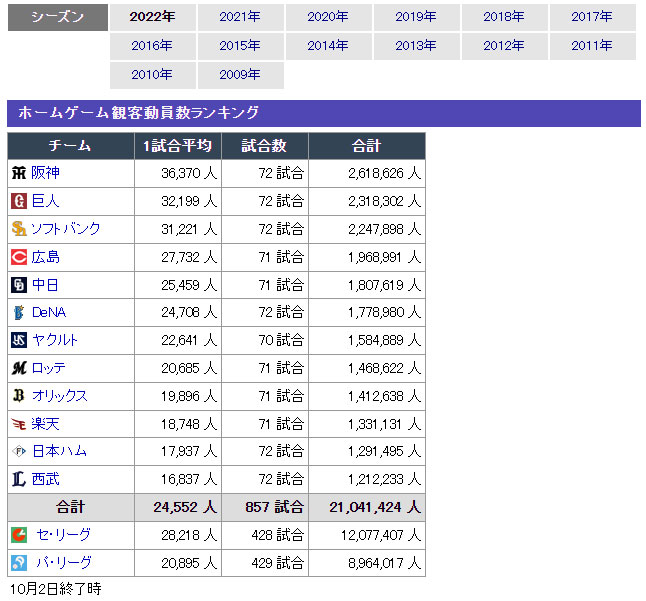View the 2014年 season ranking

click(328, 46)
